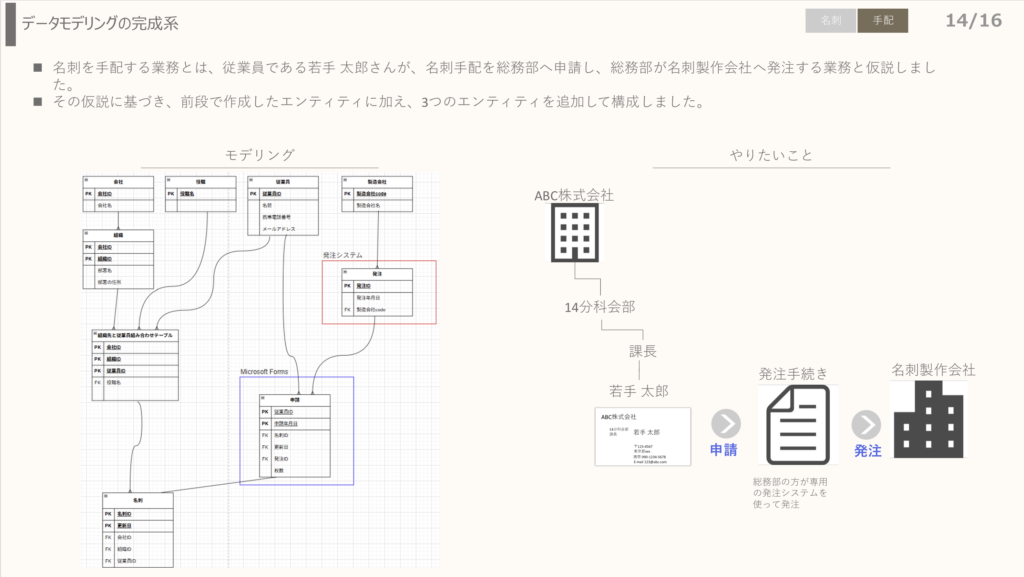
Task: Click the 課長 label in the hierarchy
Action: point(642,351)
